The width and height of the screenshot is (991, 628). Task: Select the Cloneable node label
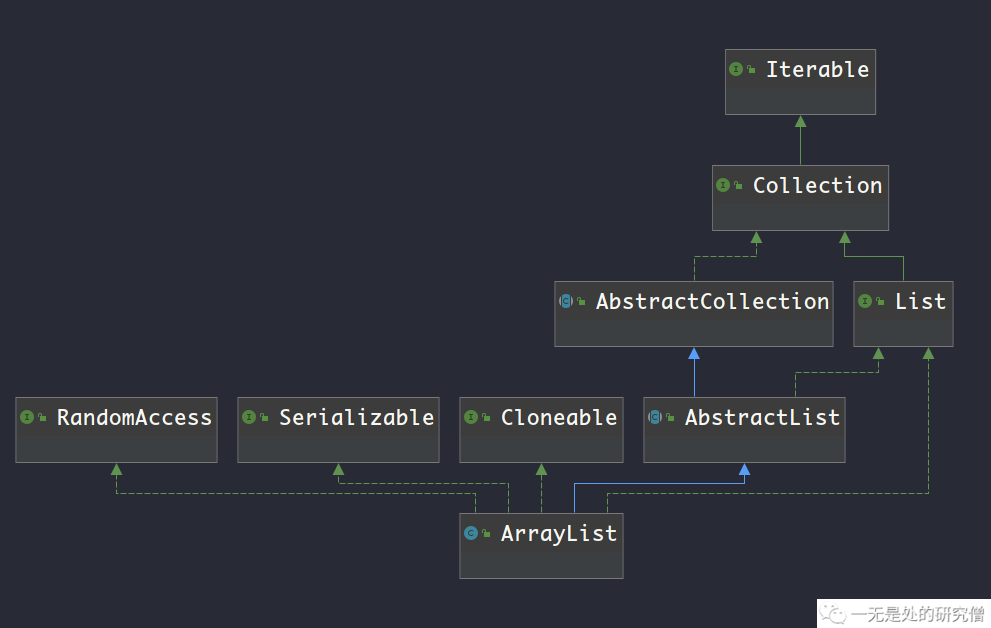558,417
